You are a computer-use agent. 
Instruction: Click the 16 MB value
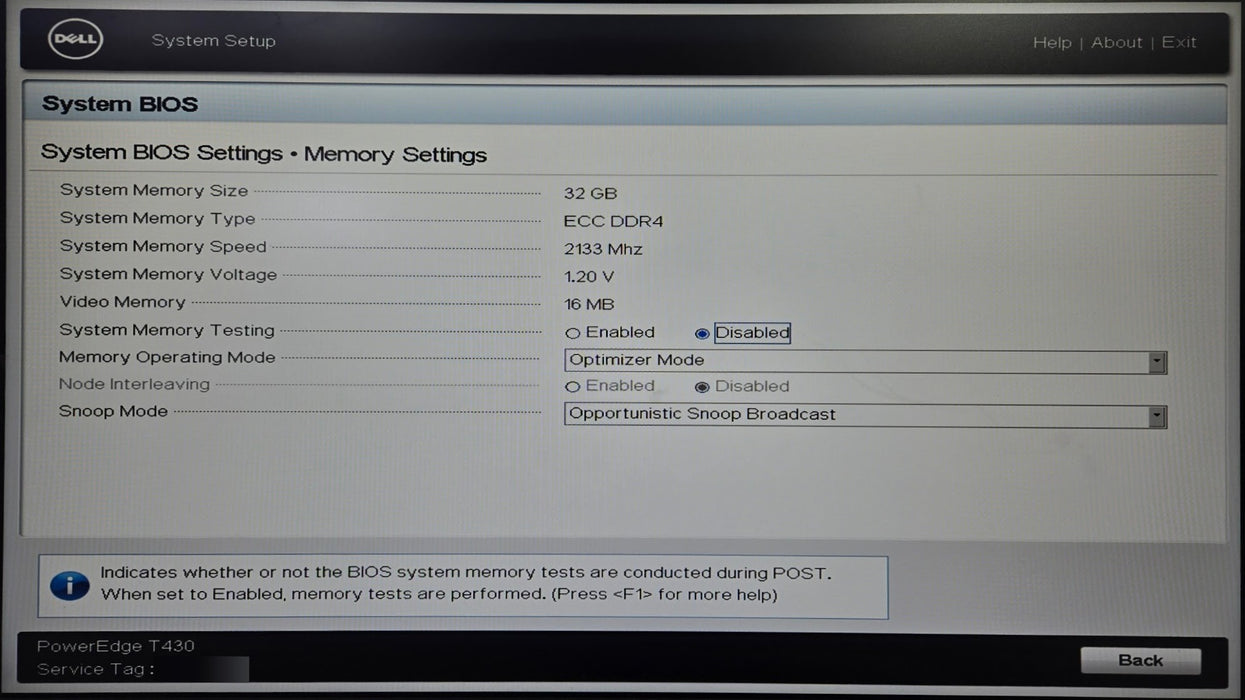pyautogui.click(x=589, y=305)
